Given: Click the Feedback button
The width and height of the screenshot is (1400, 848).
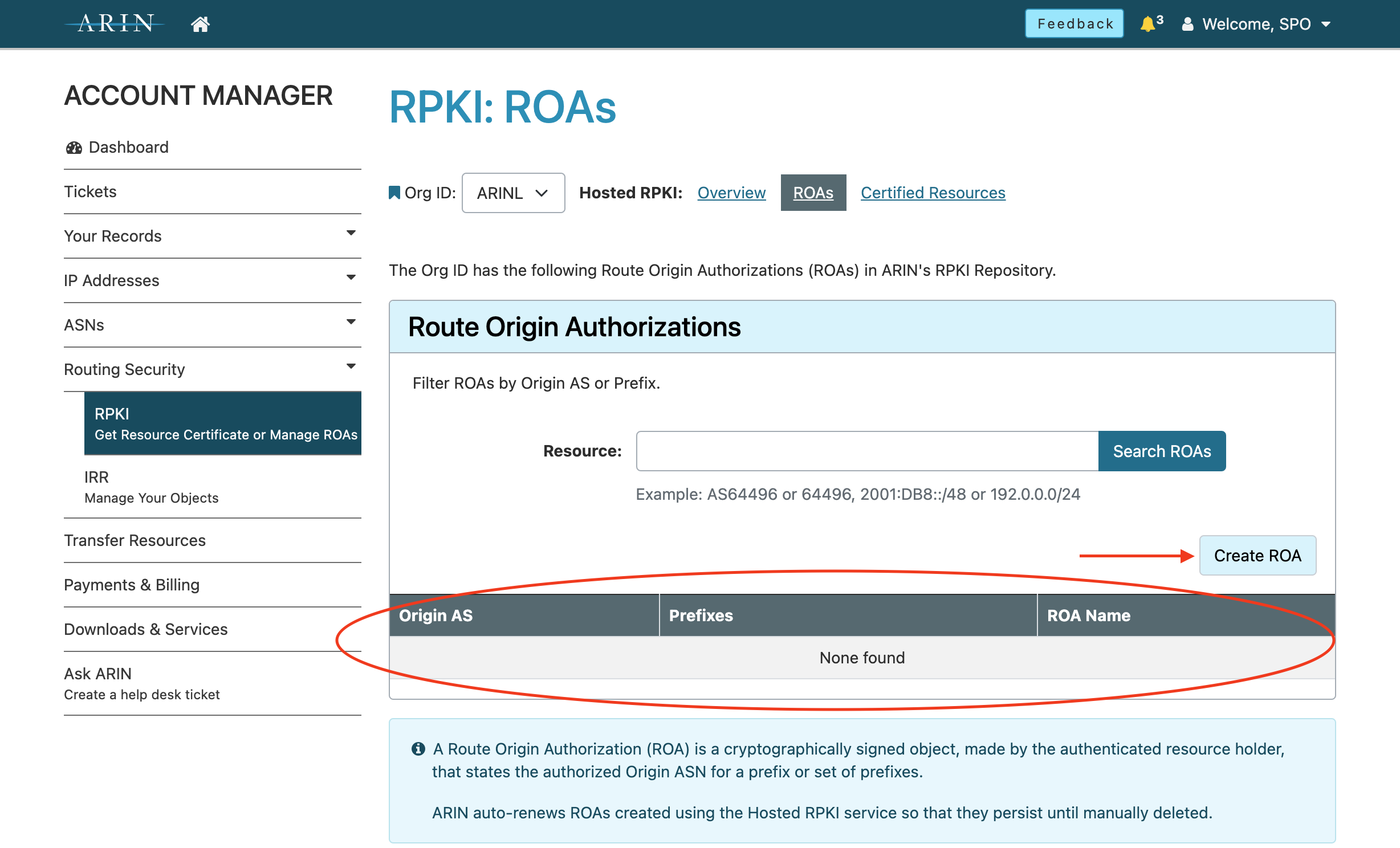Looking at the screenshot, I should tap(1075, 23).
